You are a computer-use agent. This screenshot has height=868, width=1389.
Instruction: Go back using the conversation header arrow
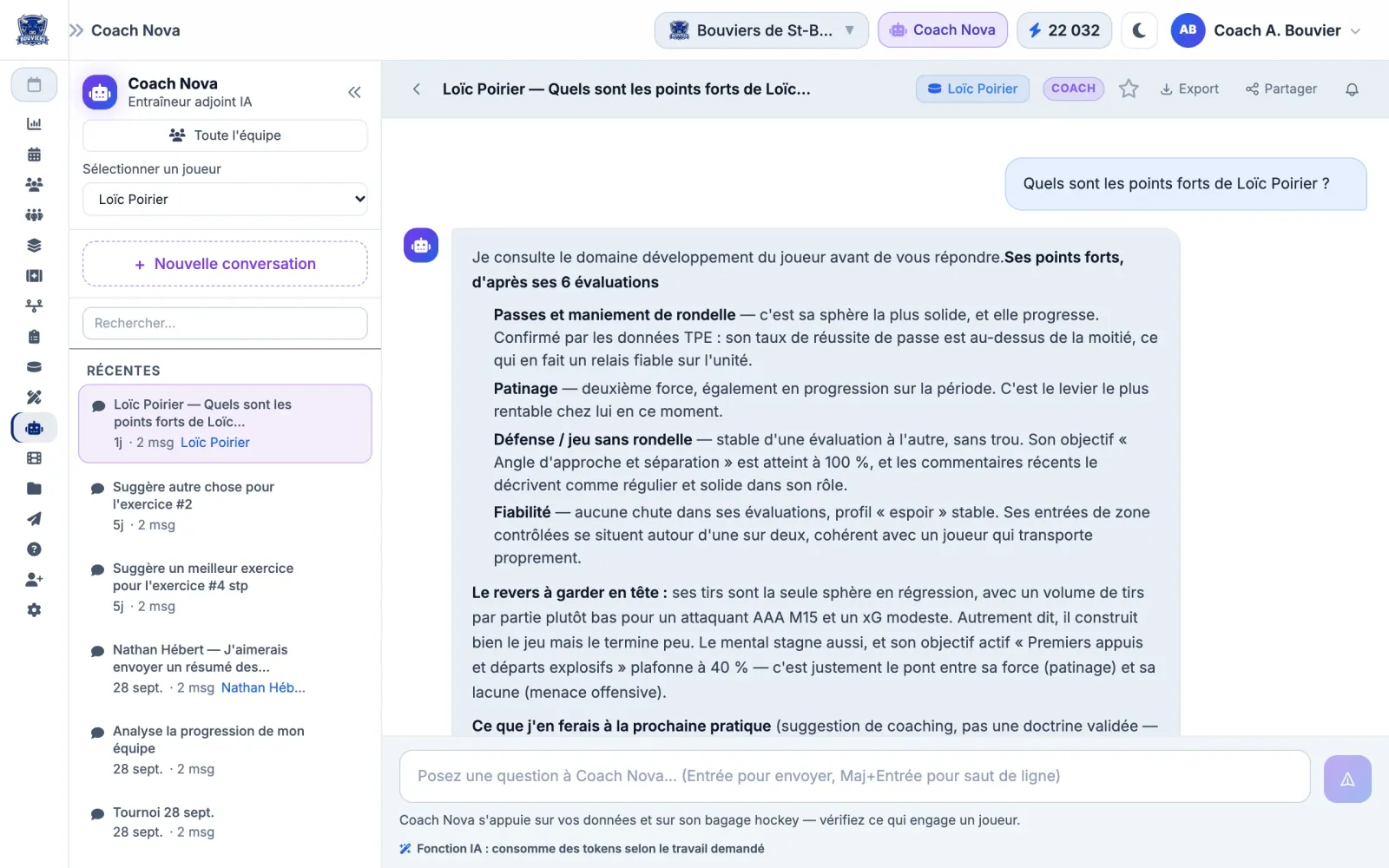[x=417, y=89]
